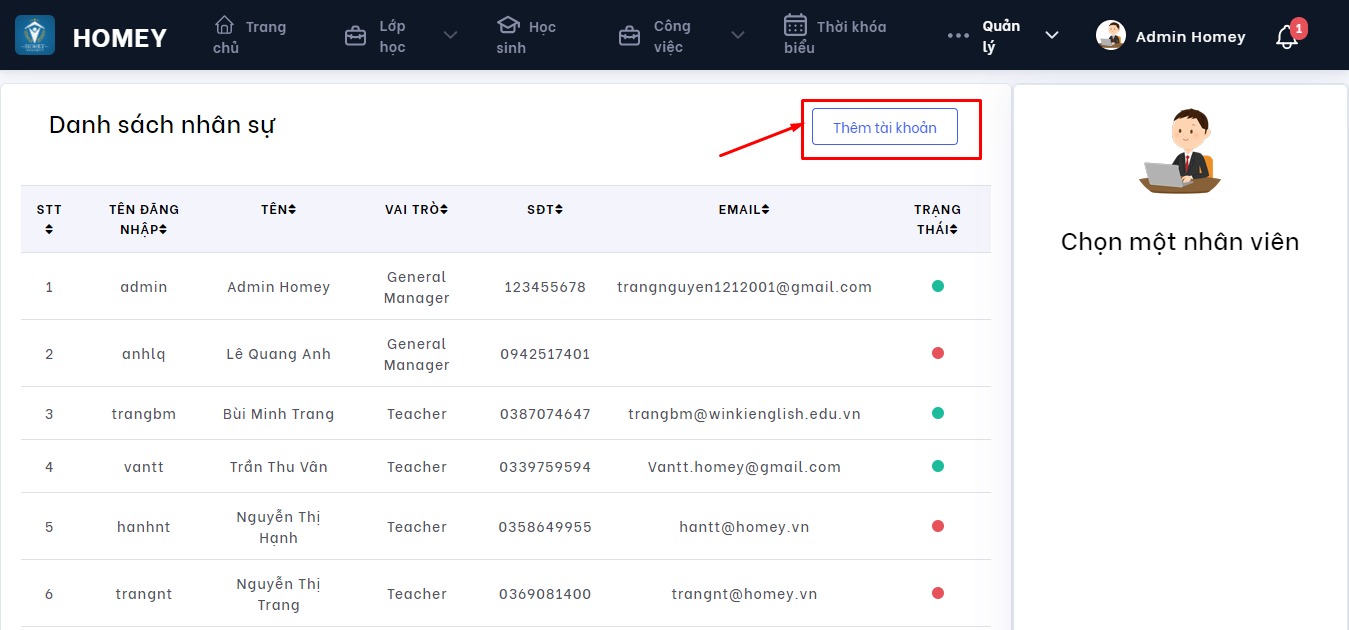Click the notification bell icon
Viewport: 1349px width, 630px height.
pos(1287,37)
